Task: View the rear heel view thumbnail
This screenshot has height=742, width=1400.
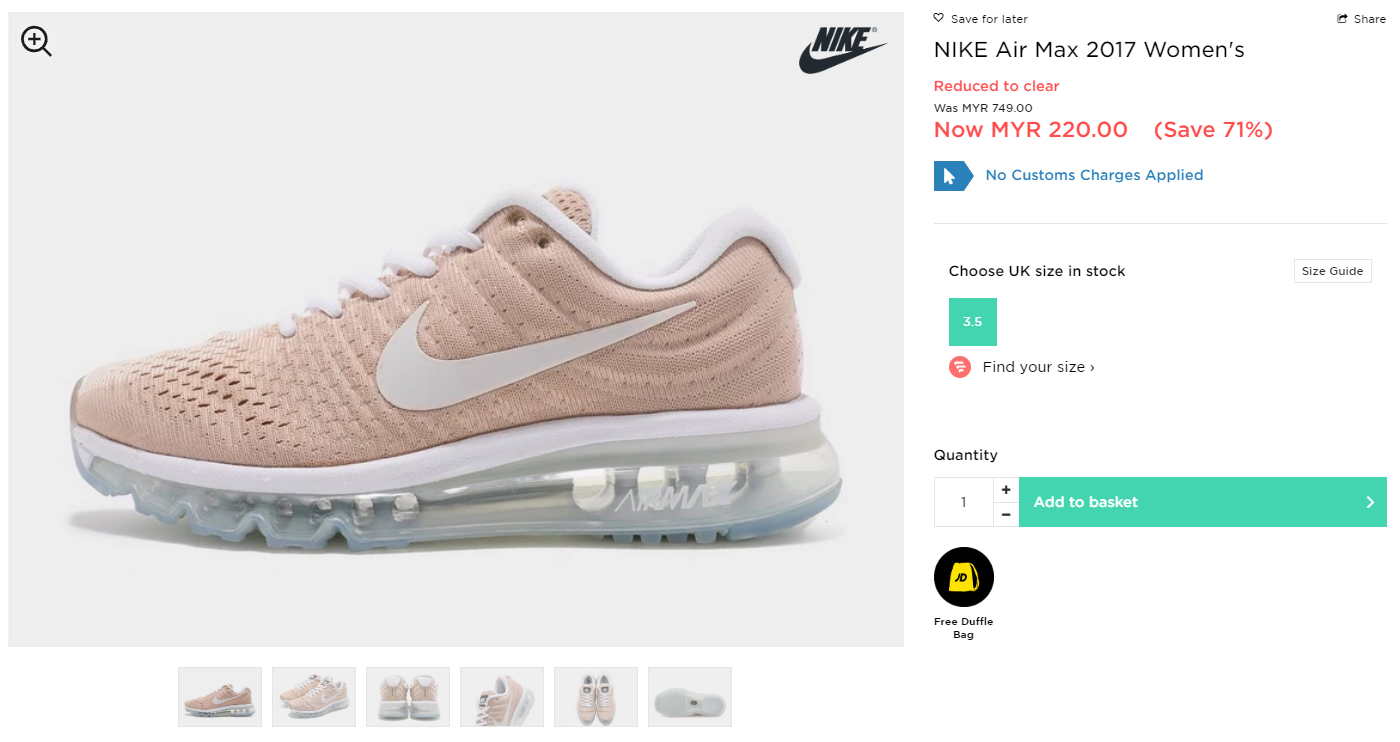Action: click(x=408, y=697)
